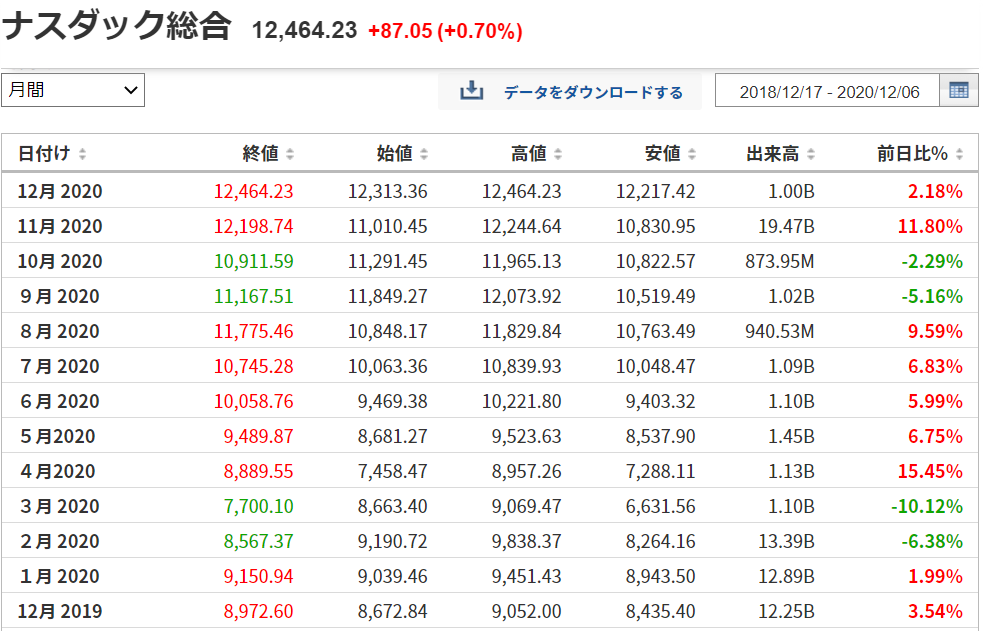Viewport: 988px width, 631px height.
Task: Select the 4月2020 row date
Action: (57, 471)
